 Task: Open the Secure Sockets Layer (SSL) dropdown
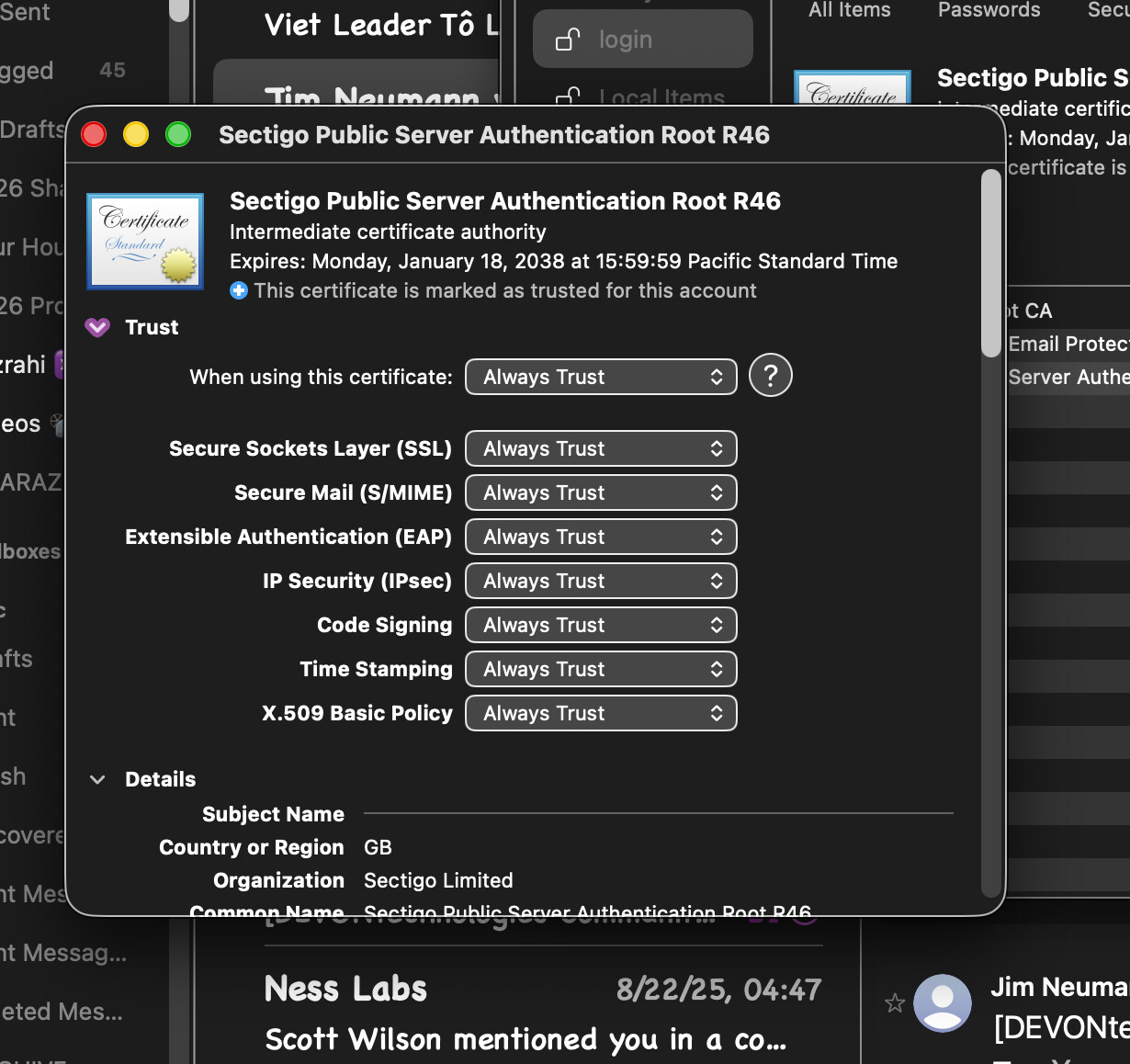coord(601,448)
